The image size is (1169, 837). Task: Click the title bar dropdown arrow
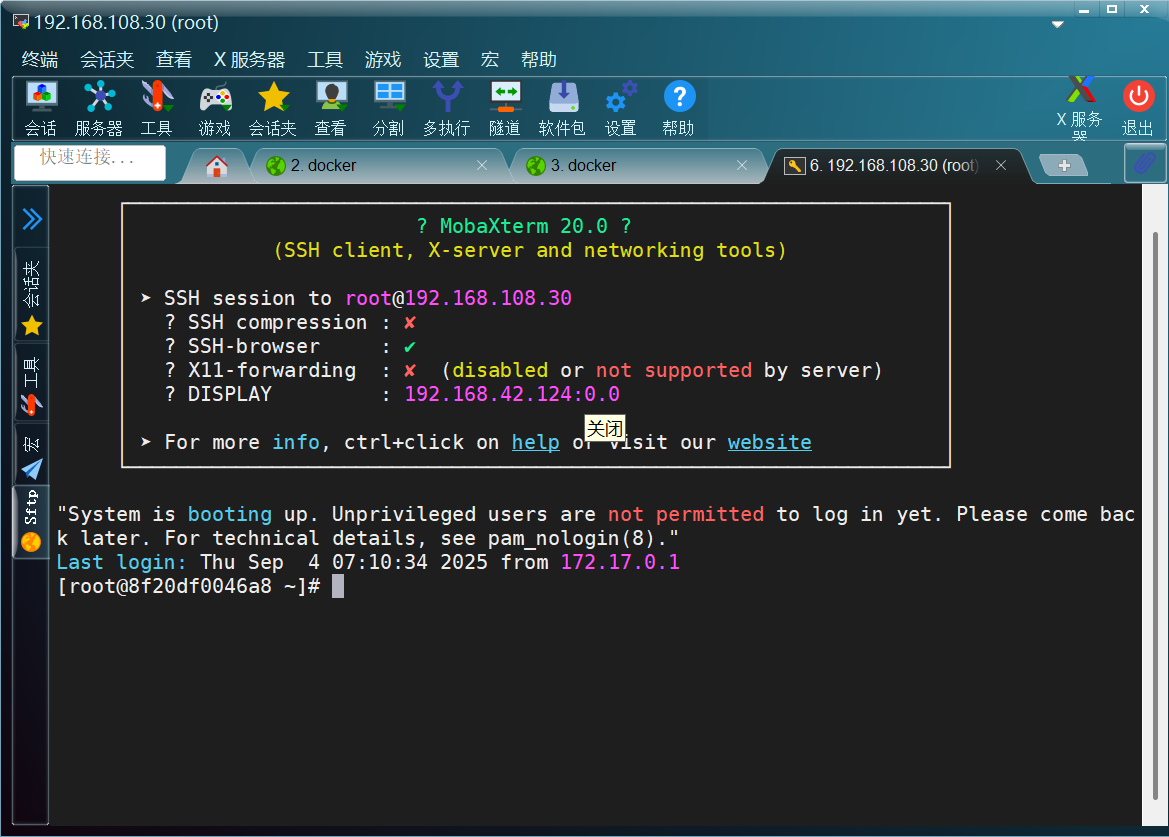point(1058,25)
